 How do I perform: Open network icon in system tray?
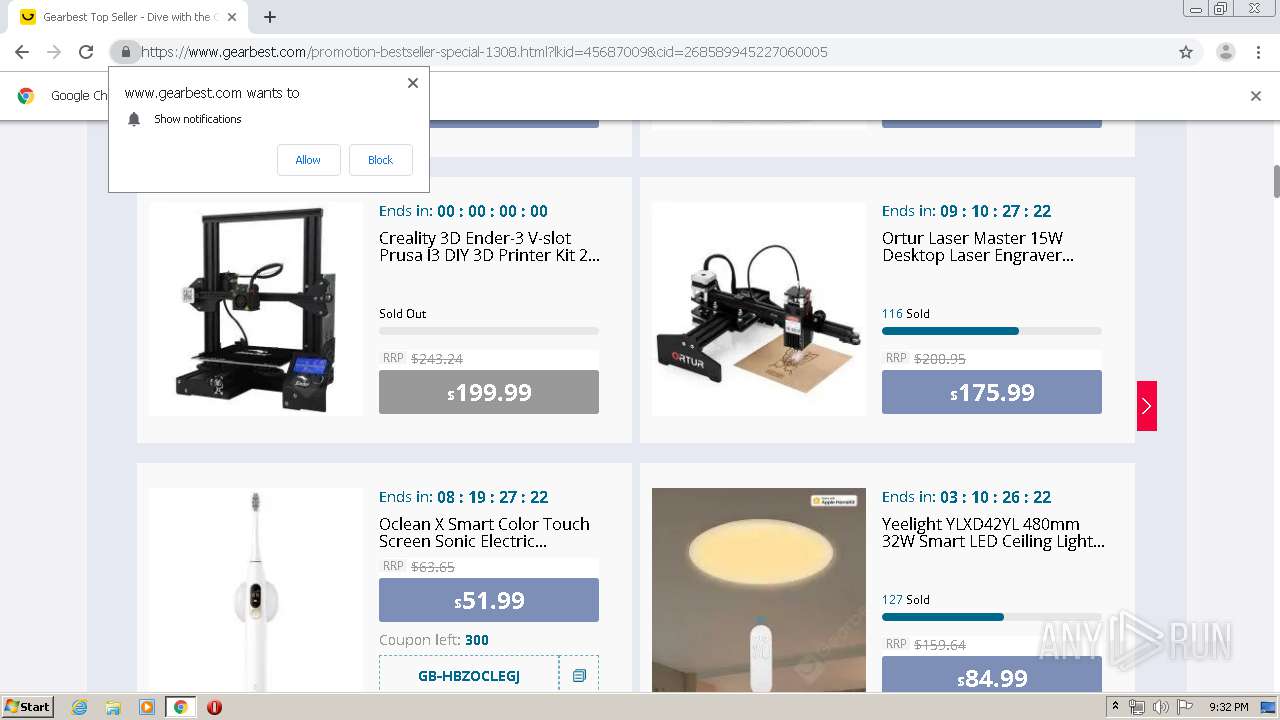1136,707
